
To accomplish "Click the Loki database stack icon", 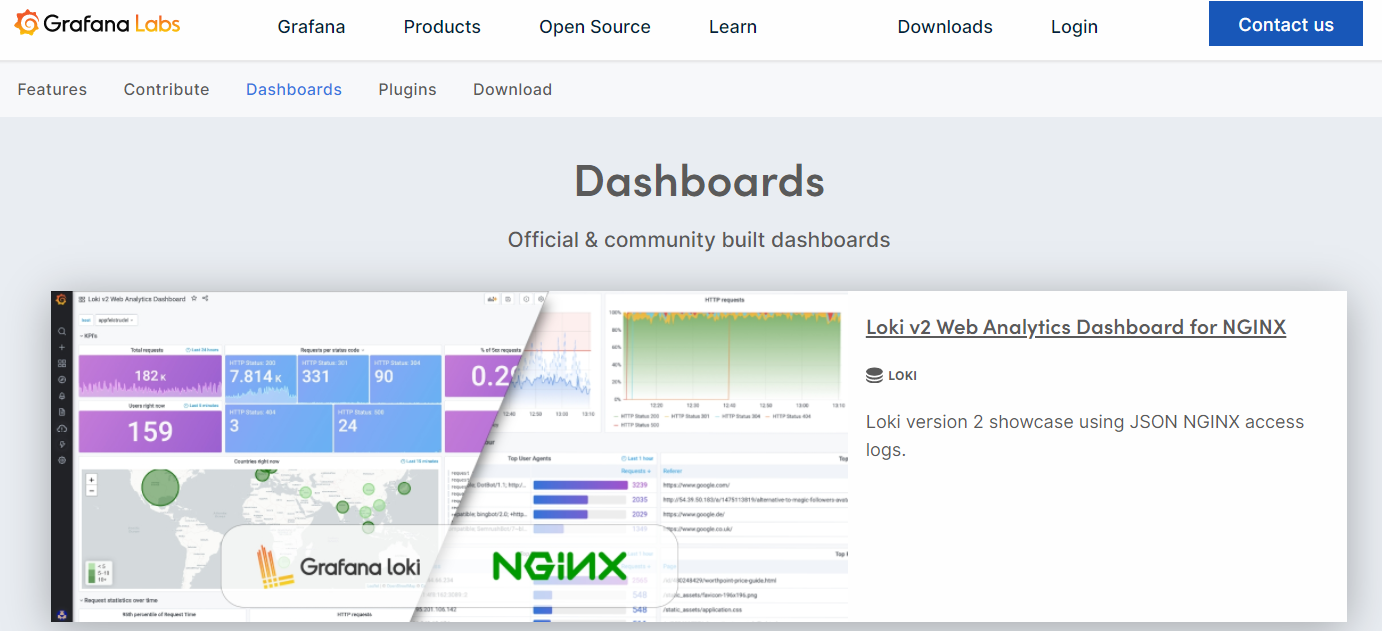I will tap(874, 376).
